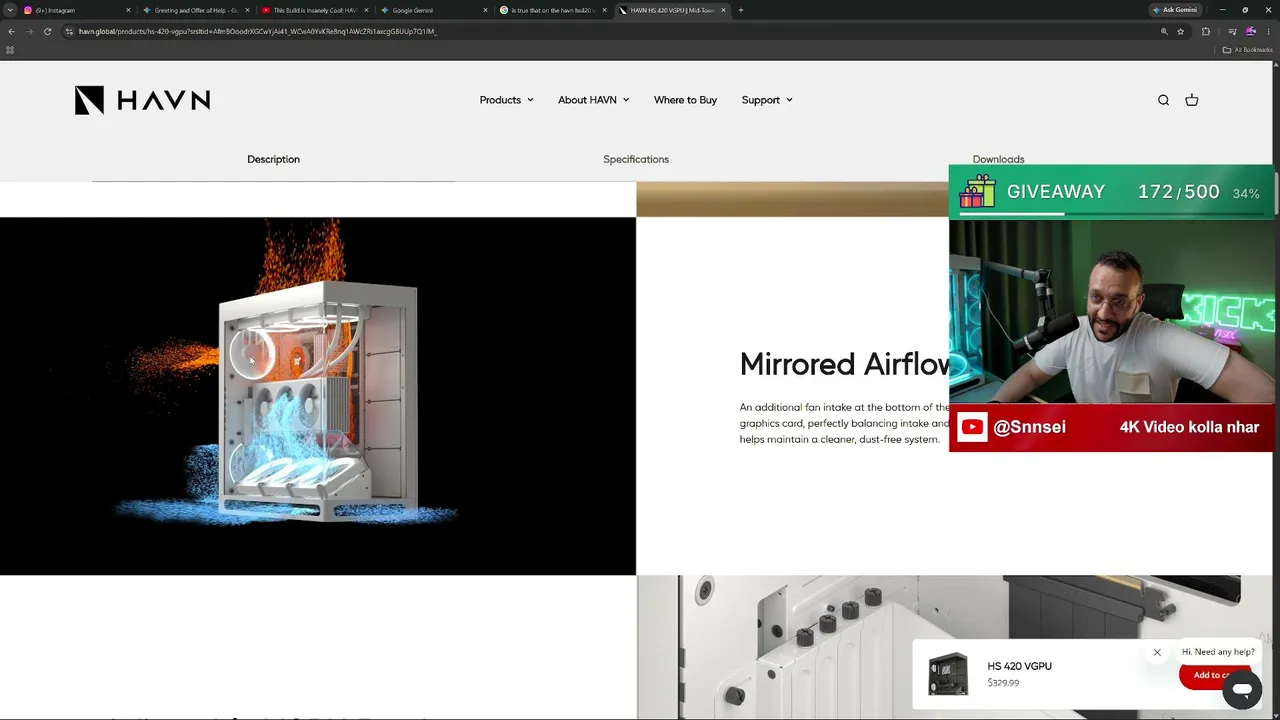Image resolution: width=1280 pixels, height=720 pixels.
Task: Select the Specifications tab
Action: [x=636, y=159]
